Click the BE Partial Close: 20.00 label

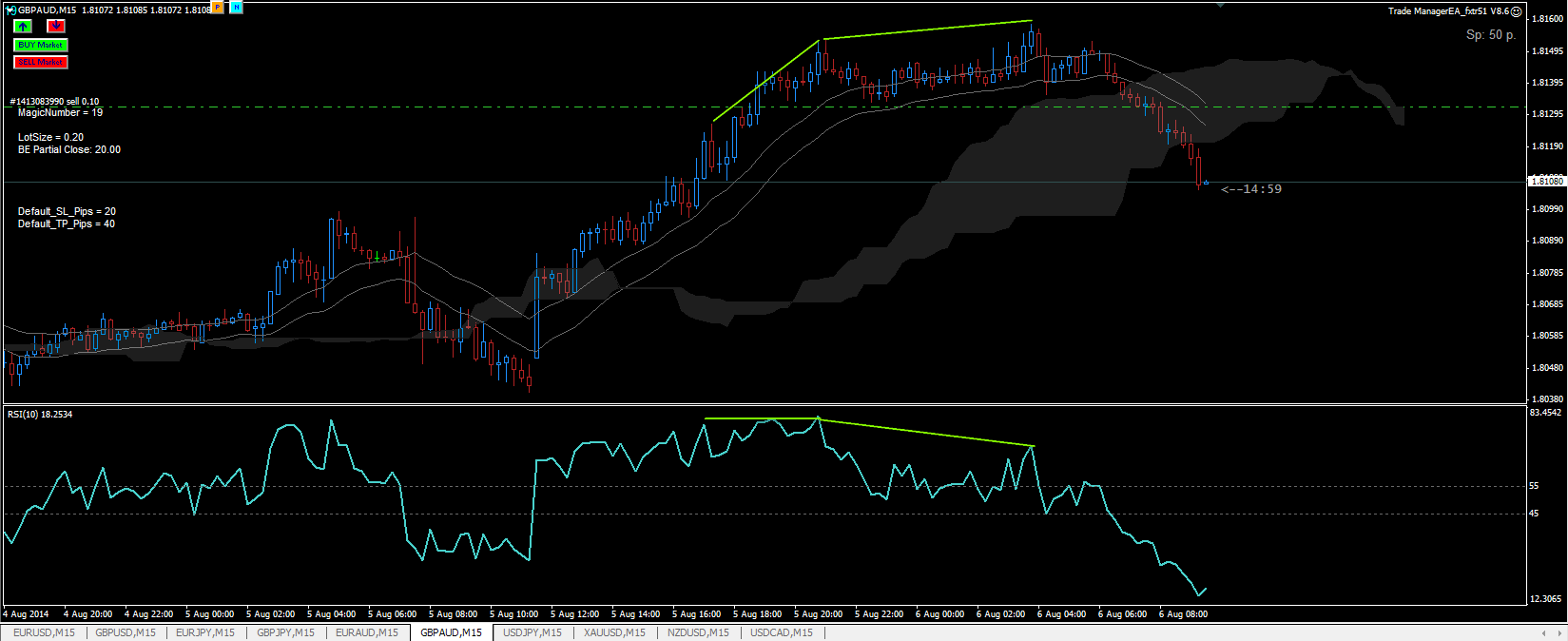tap(69, 149)
